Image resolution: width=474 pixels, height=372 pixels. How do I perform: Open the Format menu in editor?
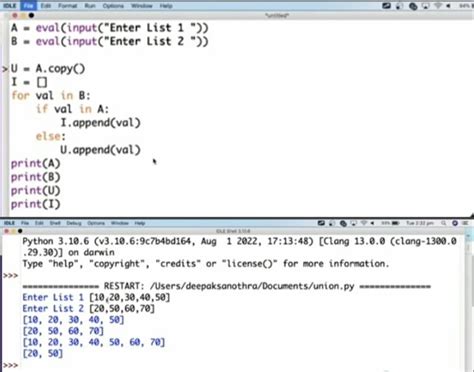67,6
